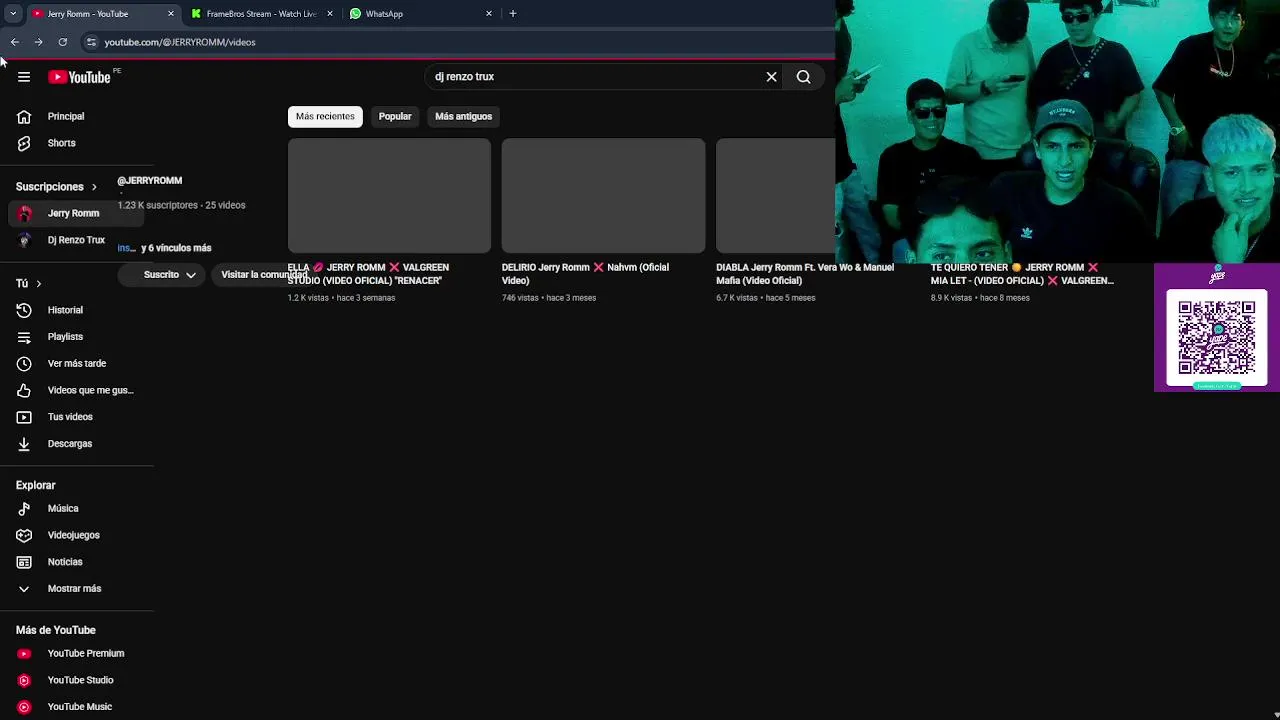The width and height of the screenshot is (1280, 720).
Task: Open Música note icon
Action: point(24,509)
